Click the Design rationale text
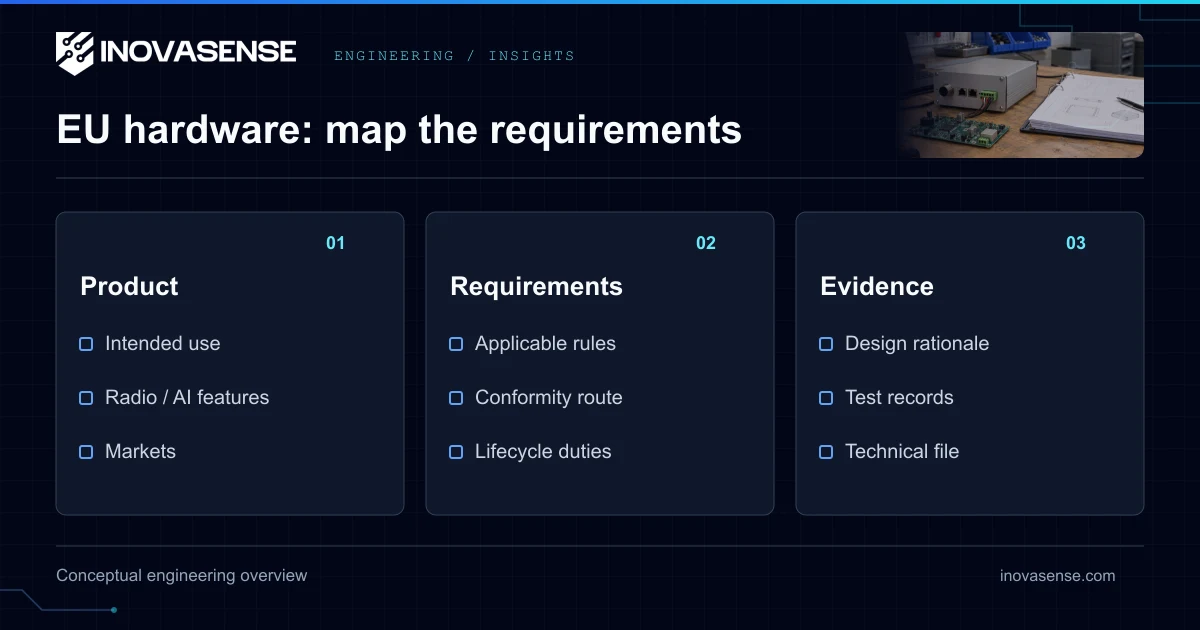Viewport: 1200px width, 630px height. pyautogui.click(x=917, y=344)
